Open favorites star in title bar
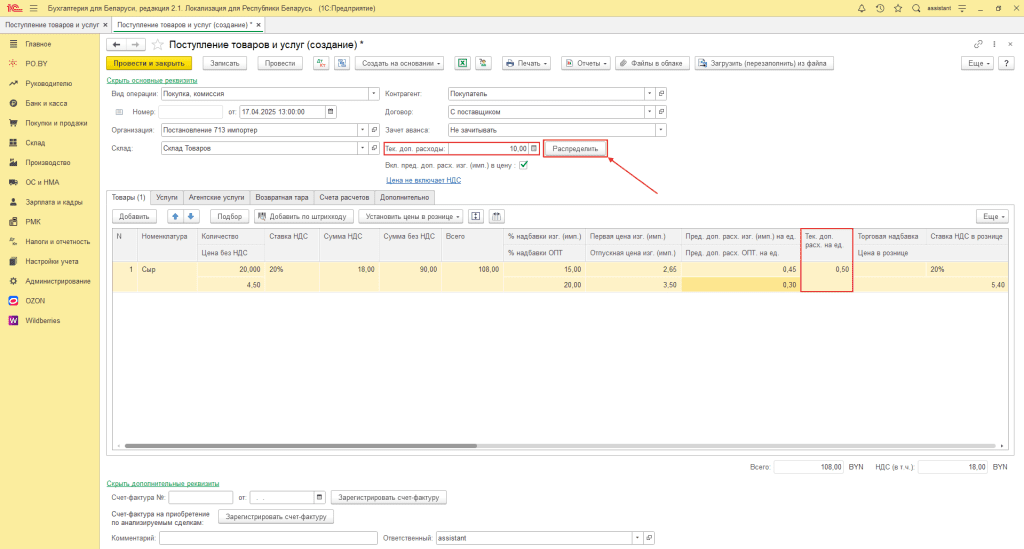The width and height of the screenshot is (1024, 549). pos(898,8)
